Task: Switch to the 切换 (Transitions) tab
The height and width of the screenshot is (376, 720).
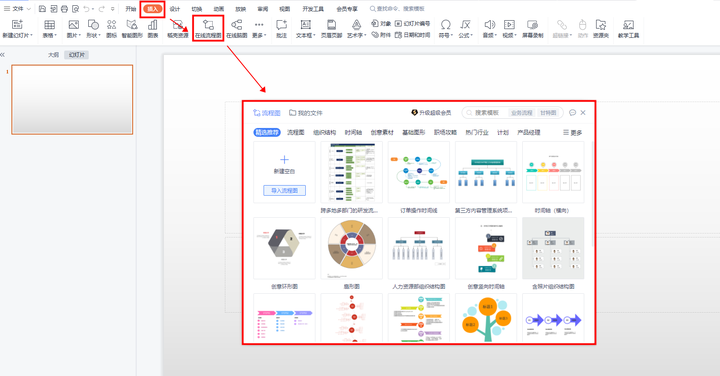Action: (197, 9)
